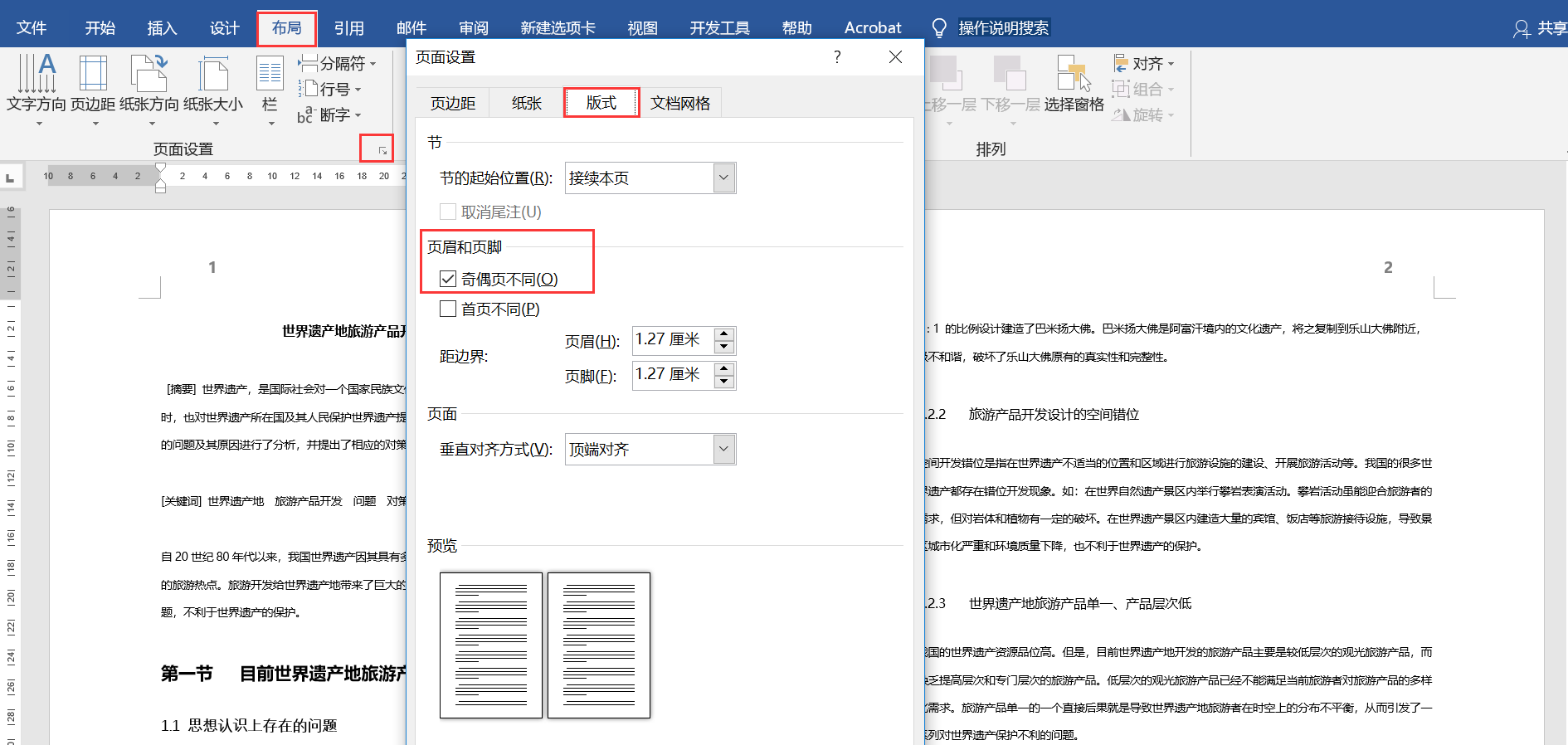Viewport: 1568px width, 745px height.
Task: Open the 帮助 ribbon tab
Action: coord(797,27)
